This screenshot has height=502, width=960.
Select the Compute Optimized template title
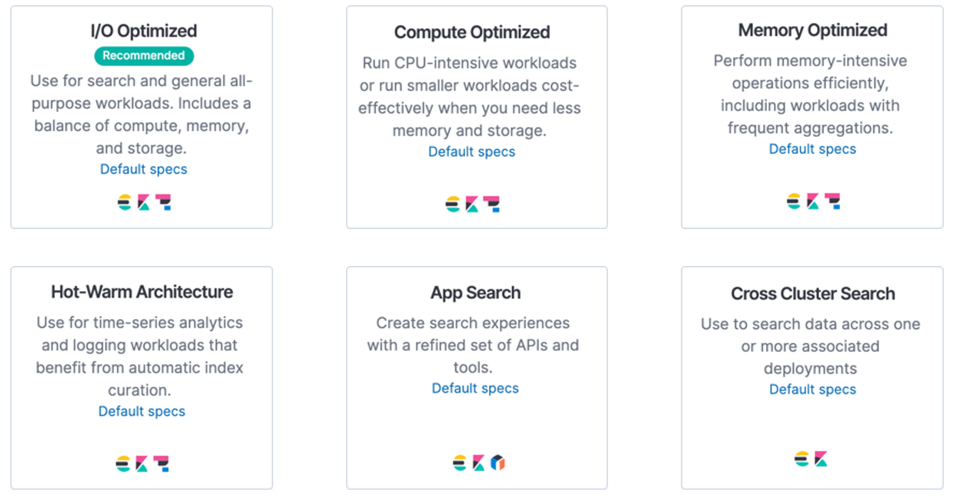pos(472,33)
